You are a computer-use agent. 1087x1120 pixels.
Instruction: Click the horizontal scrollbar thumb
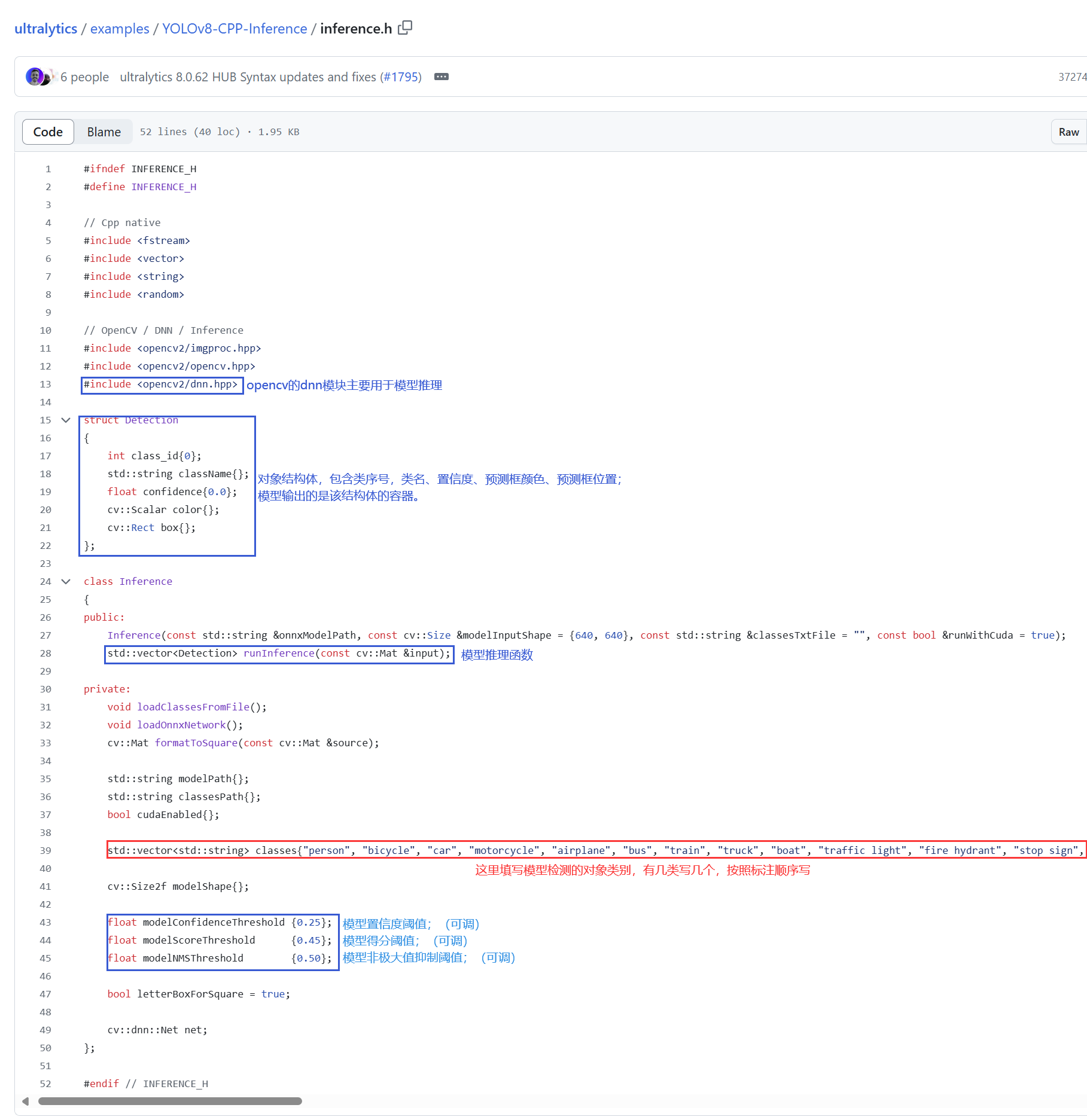pyautogui.click(x=170, y=1101)
